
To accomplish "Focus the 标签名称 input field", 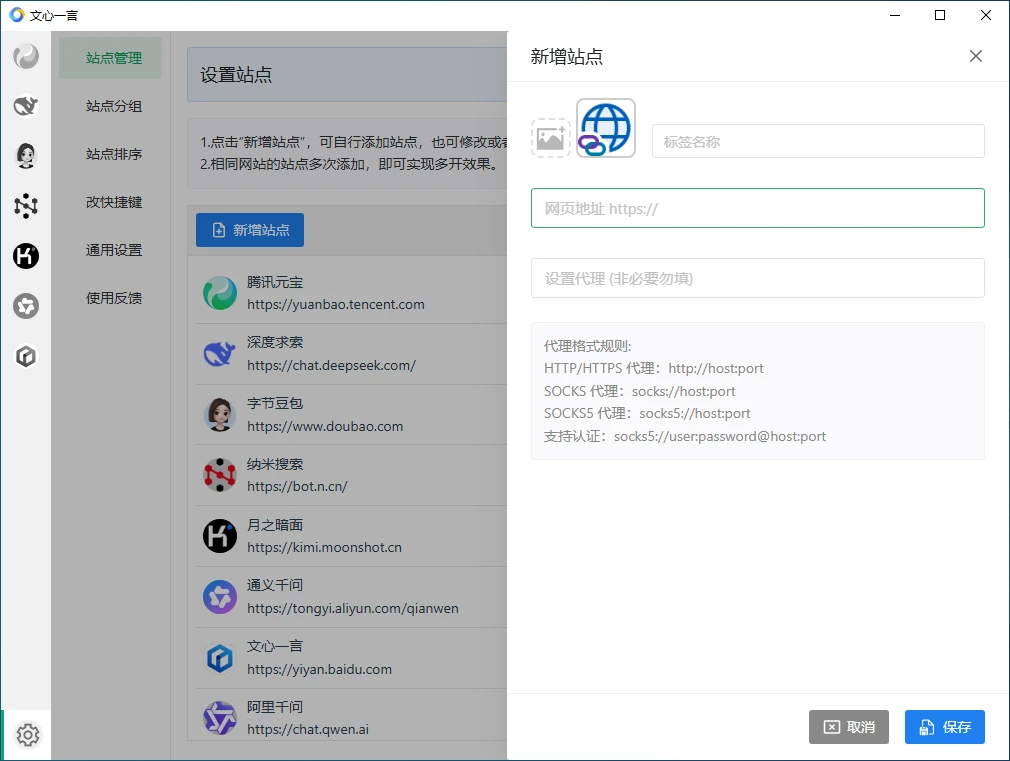I will pyautogui.click(x=817, y=142).
